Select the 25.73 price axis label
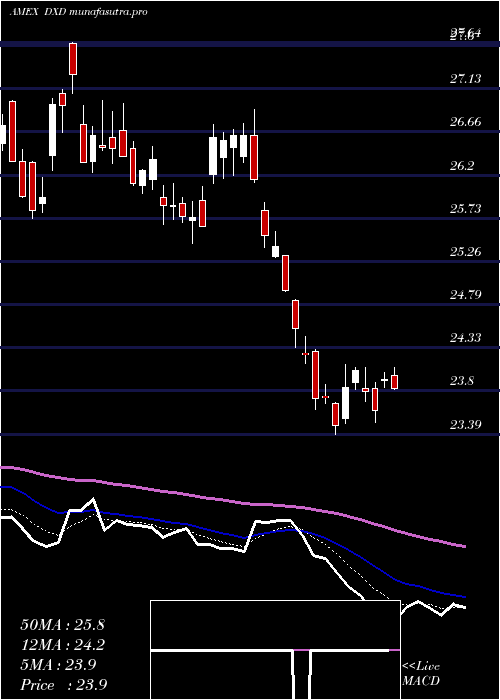The width and height of the screenshot is (500, 700). 465,209
